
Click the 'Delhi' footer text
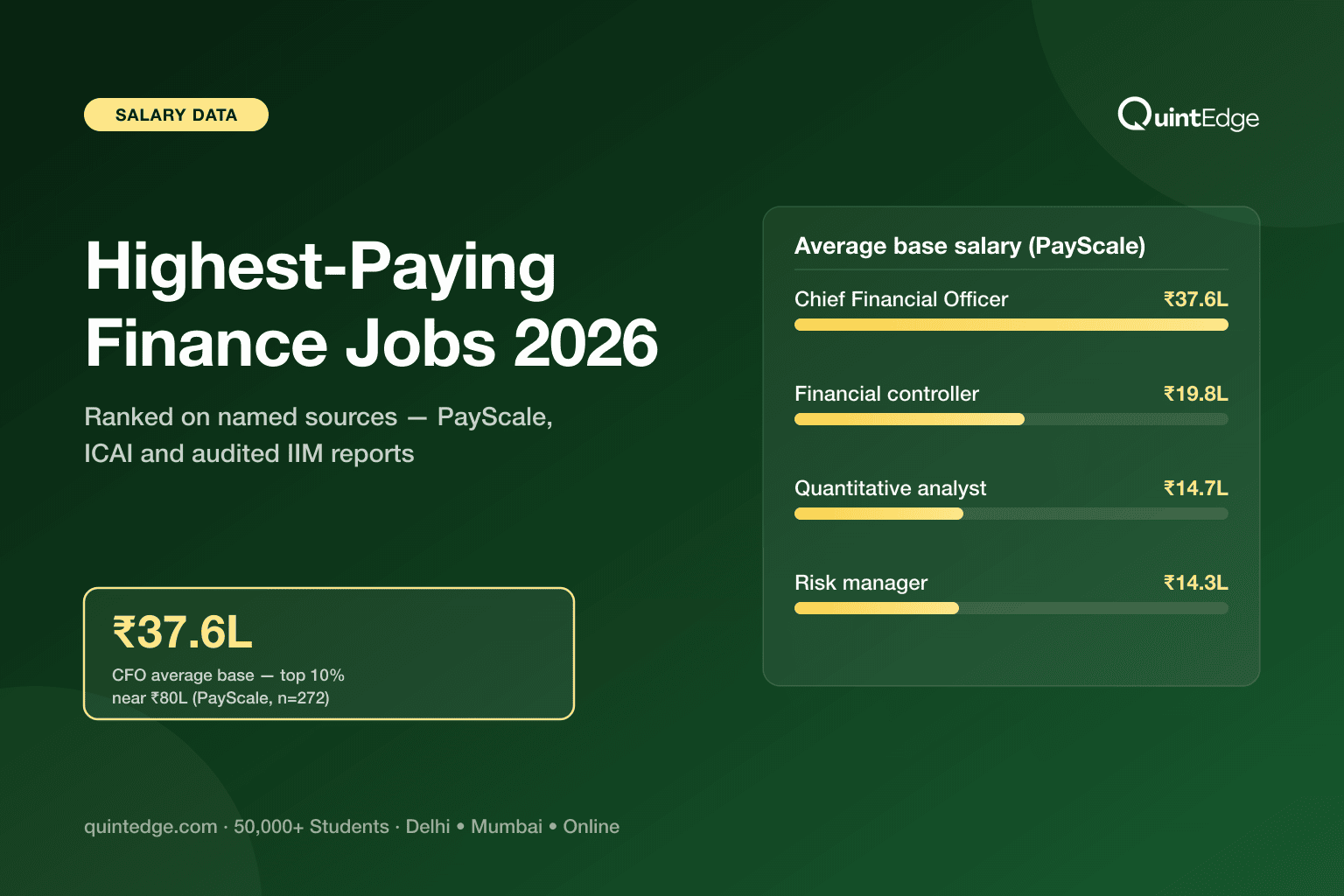click(428, 827)
